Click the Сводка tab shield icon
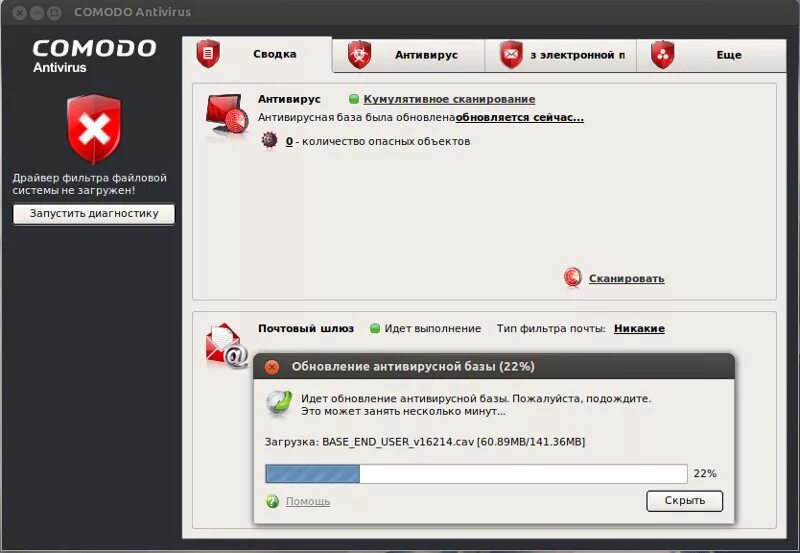The image size is (800, 553). pos(208,54)
